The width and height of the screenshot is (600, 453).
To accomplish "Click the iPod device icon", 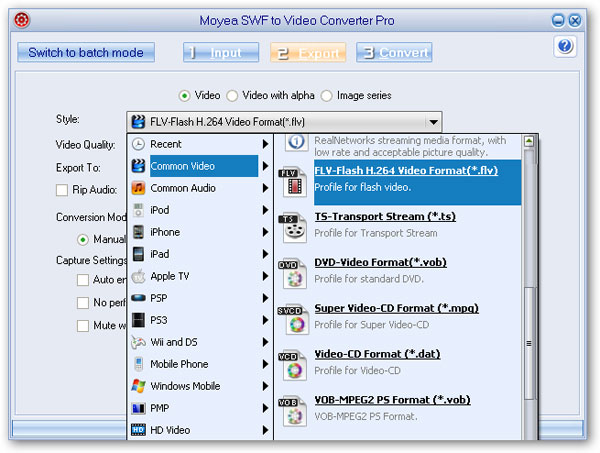I will click(138, 210).
